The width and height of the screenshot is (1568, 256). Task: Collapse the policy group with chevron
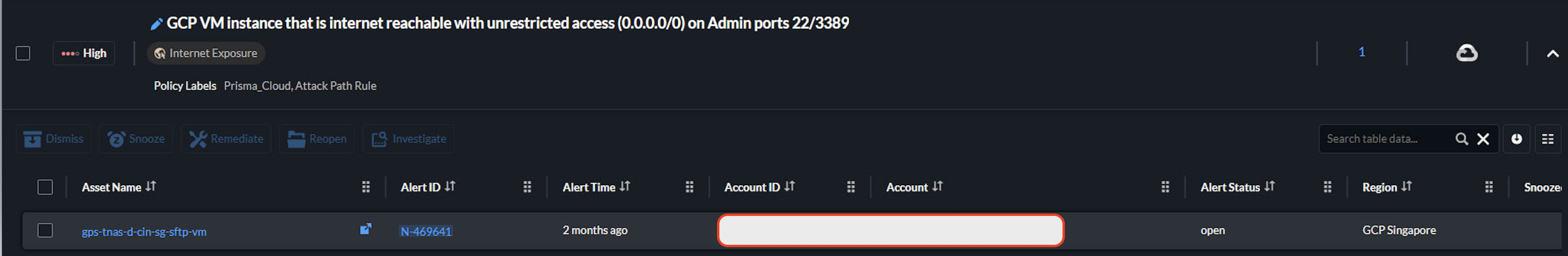[1552, 54]
